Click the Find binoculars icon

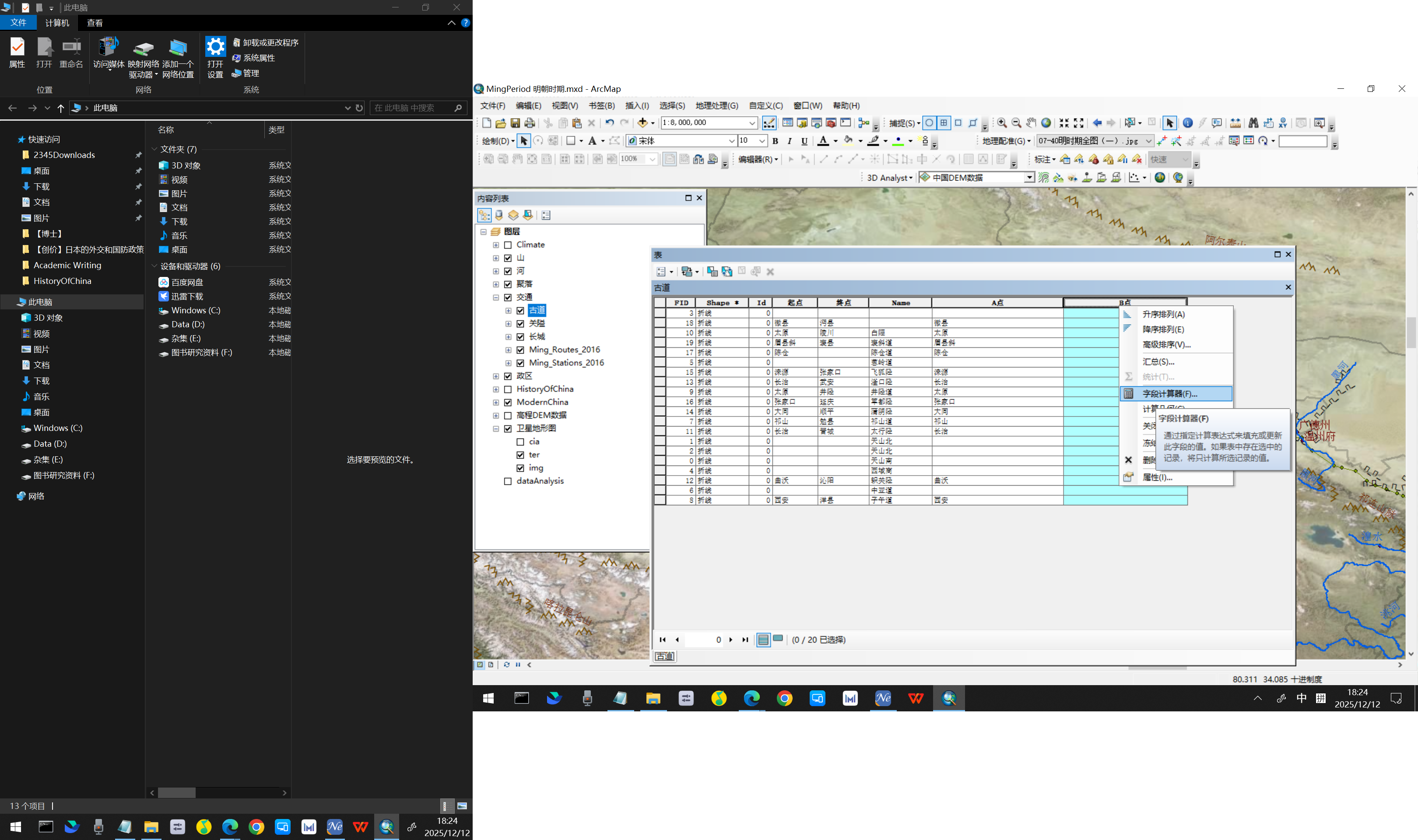pos(1253,123)
